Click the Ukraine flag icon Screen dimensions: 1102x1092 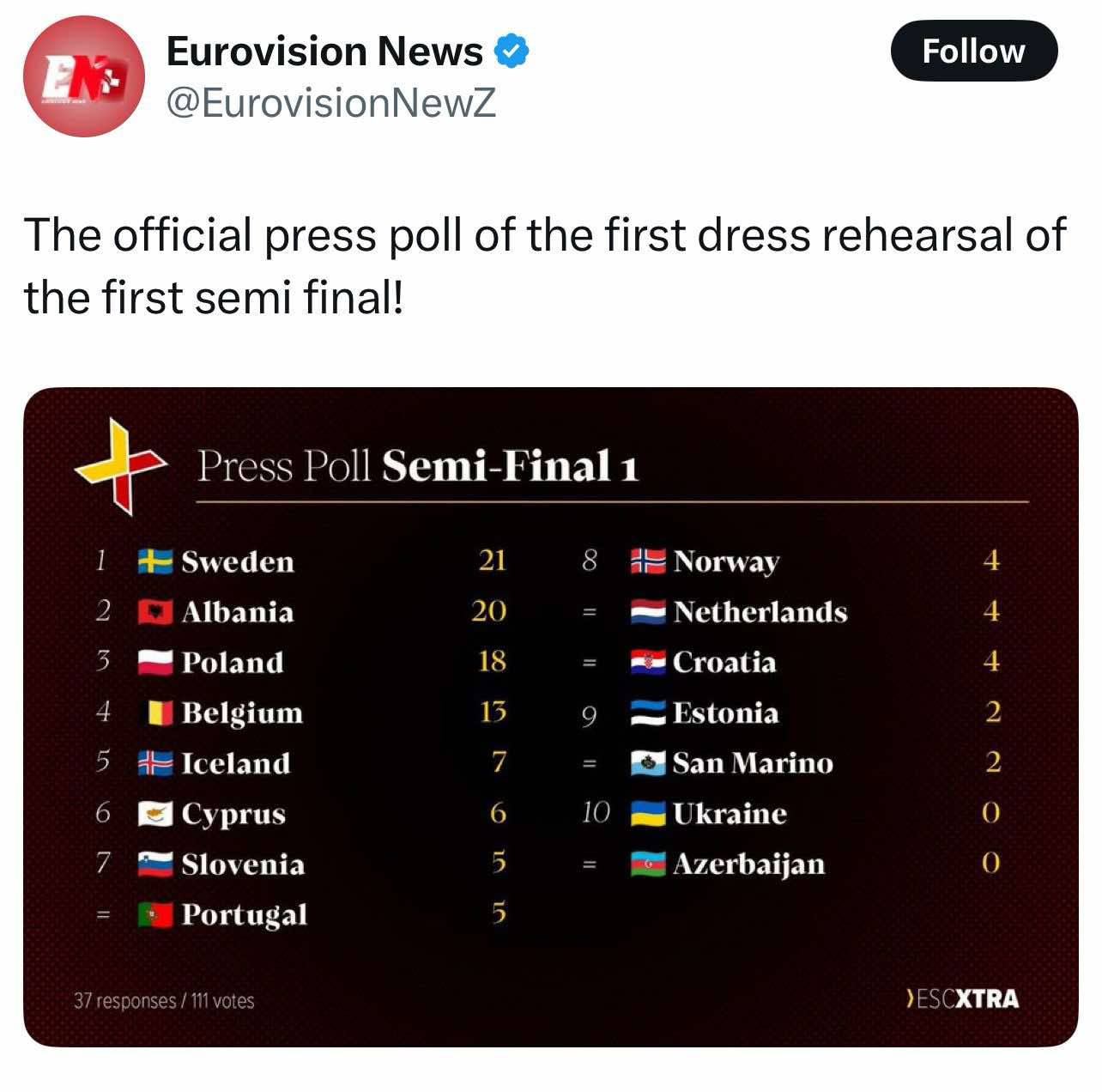[648, 813]
